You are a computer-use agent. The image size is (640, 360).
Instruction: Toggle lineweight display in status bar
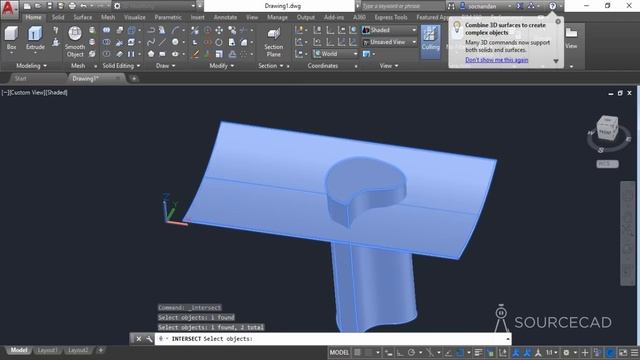tap(478, 352)
